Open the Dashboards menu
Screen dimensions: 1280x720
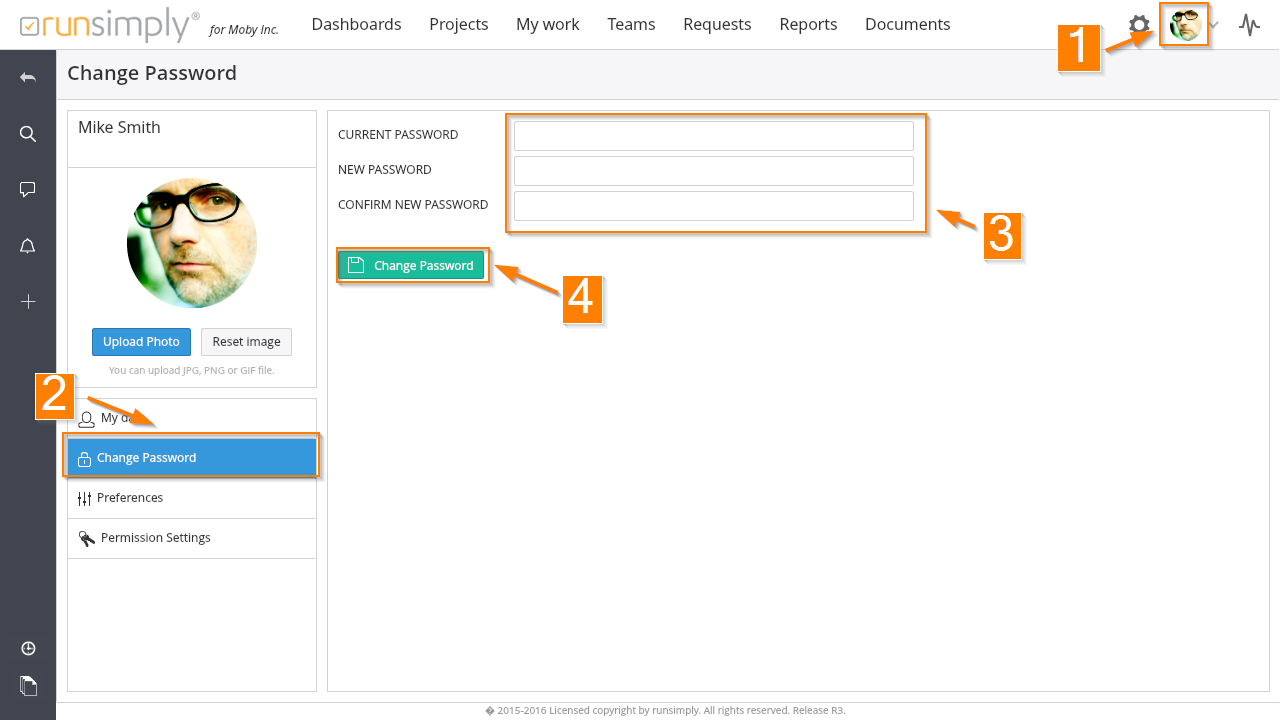click(x=356, y=24)
